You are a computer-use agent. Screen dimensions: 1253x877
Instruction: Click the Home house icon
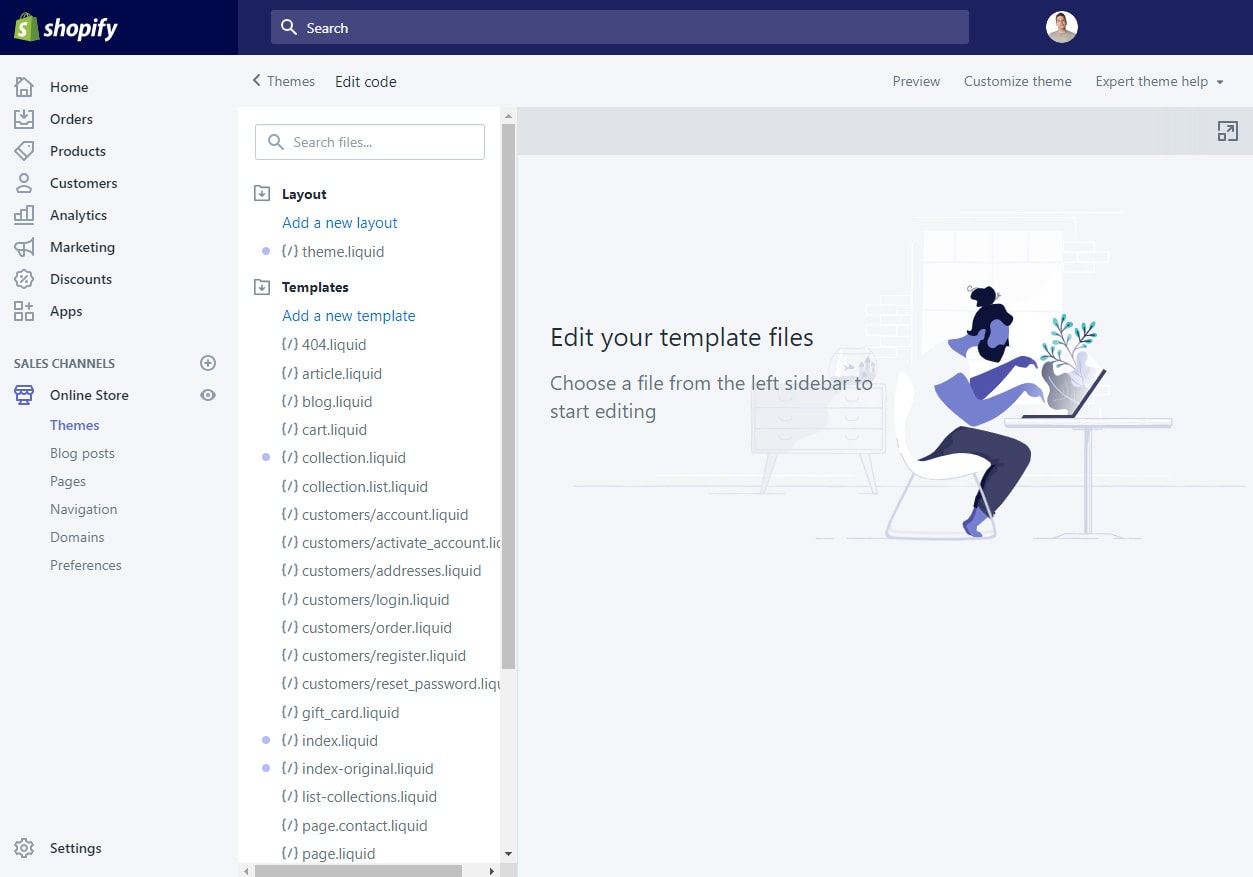(24, 87)
